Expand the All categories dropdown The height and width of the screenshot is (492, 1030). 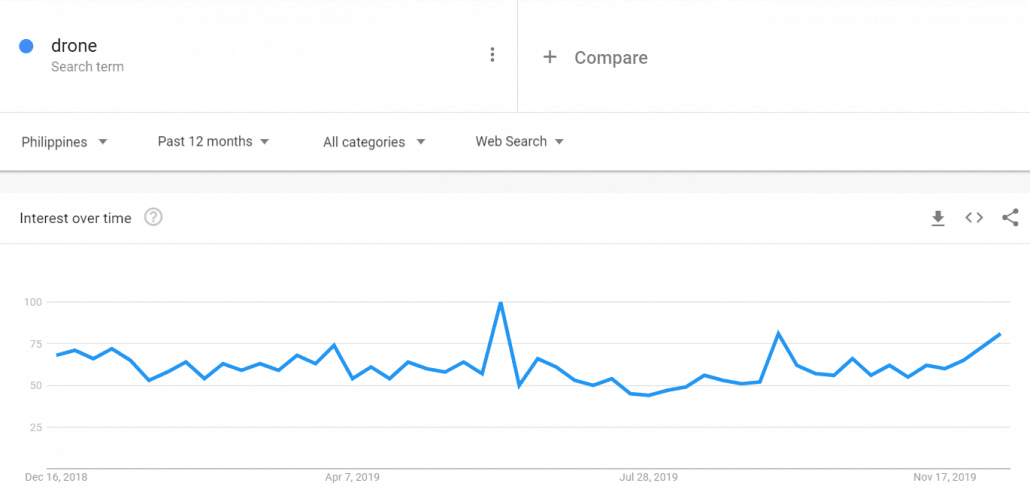click(x=374, y=142)
